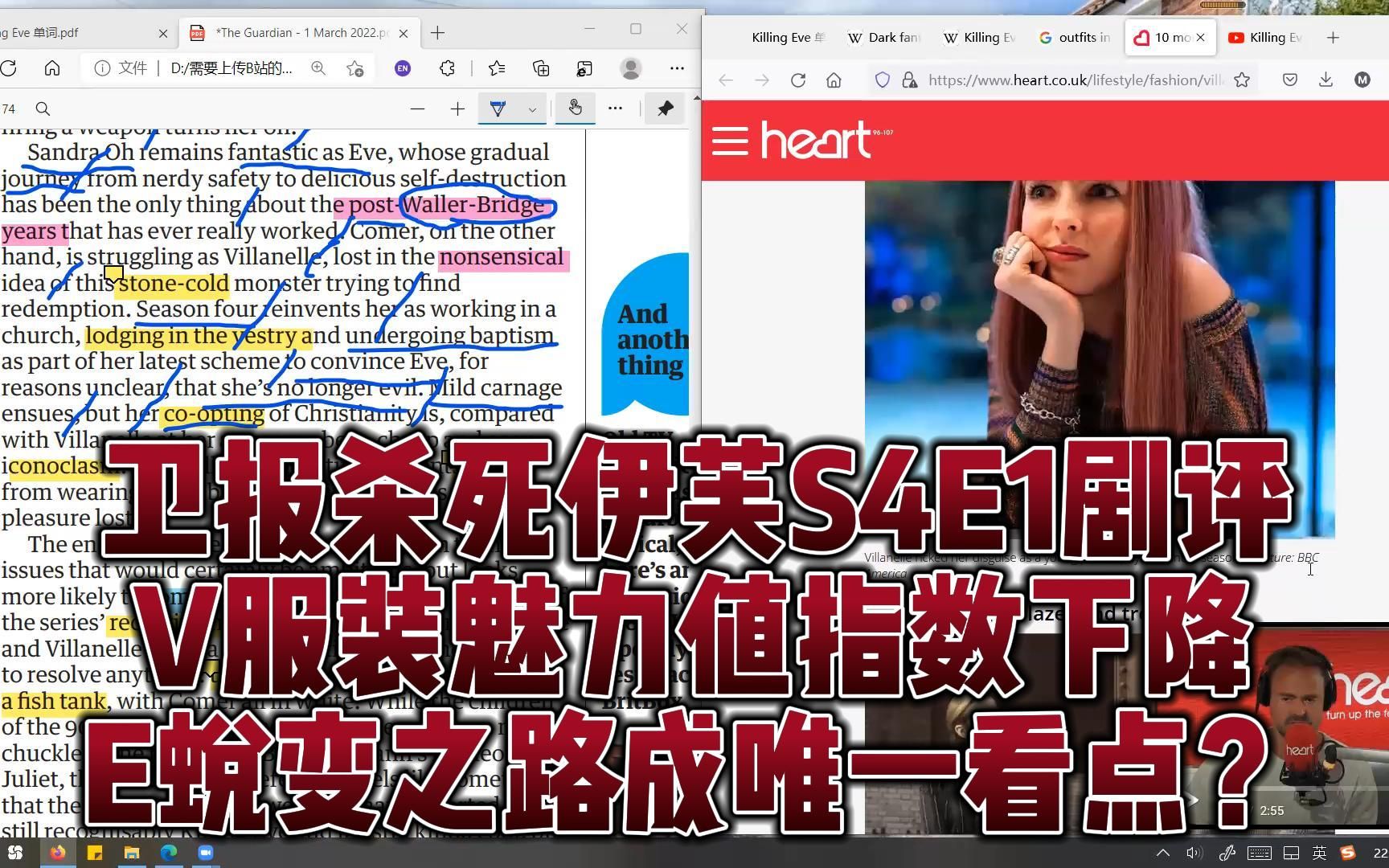
Task: Click underlined 'undergoing baptism' text
Action: pos(450,335)
